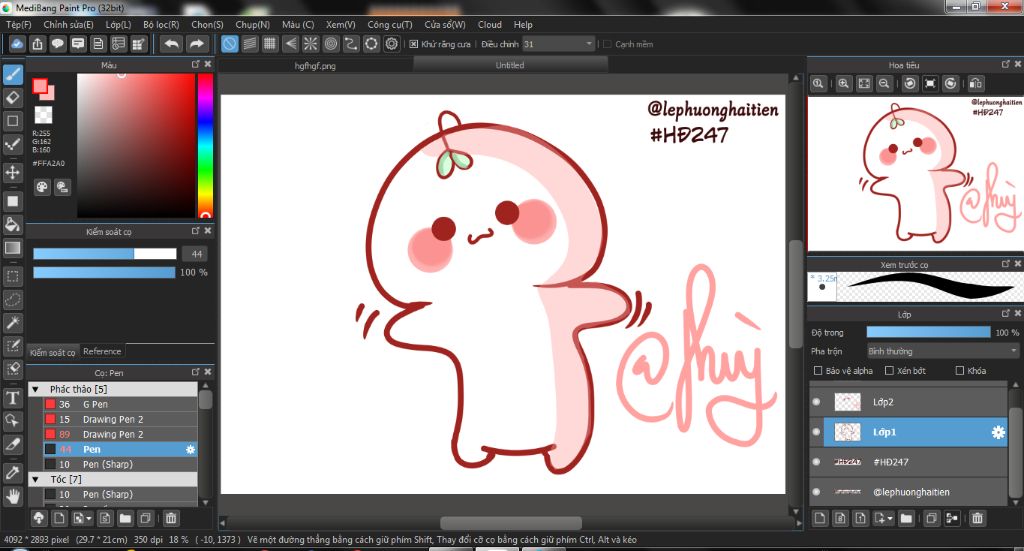Click the transparent color swatch
1024x551 pixels.
pyautogui.click(x=43, y=115)
